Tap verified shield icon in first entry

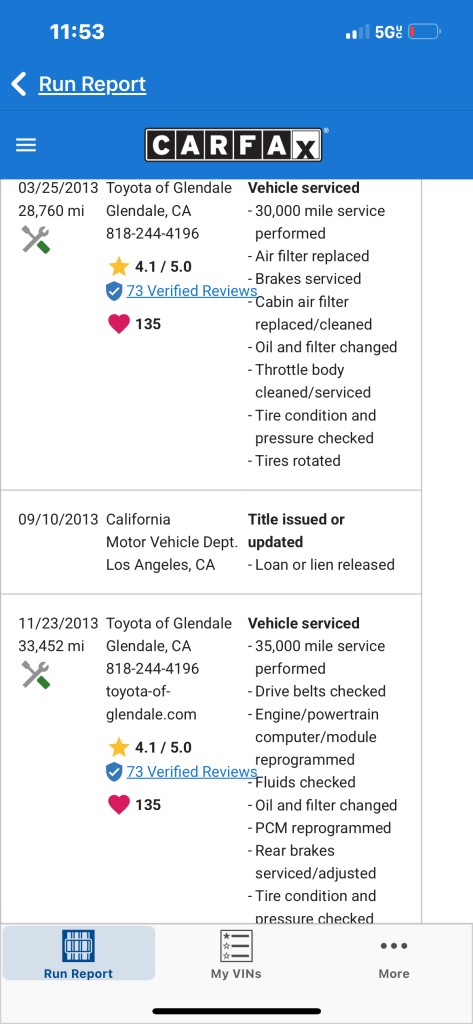(x=114, y=291)
